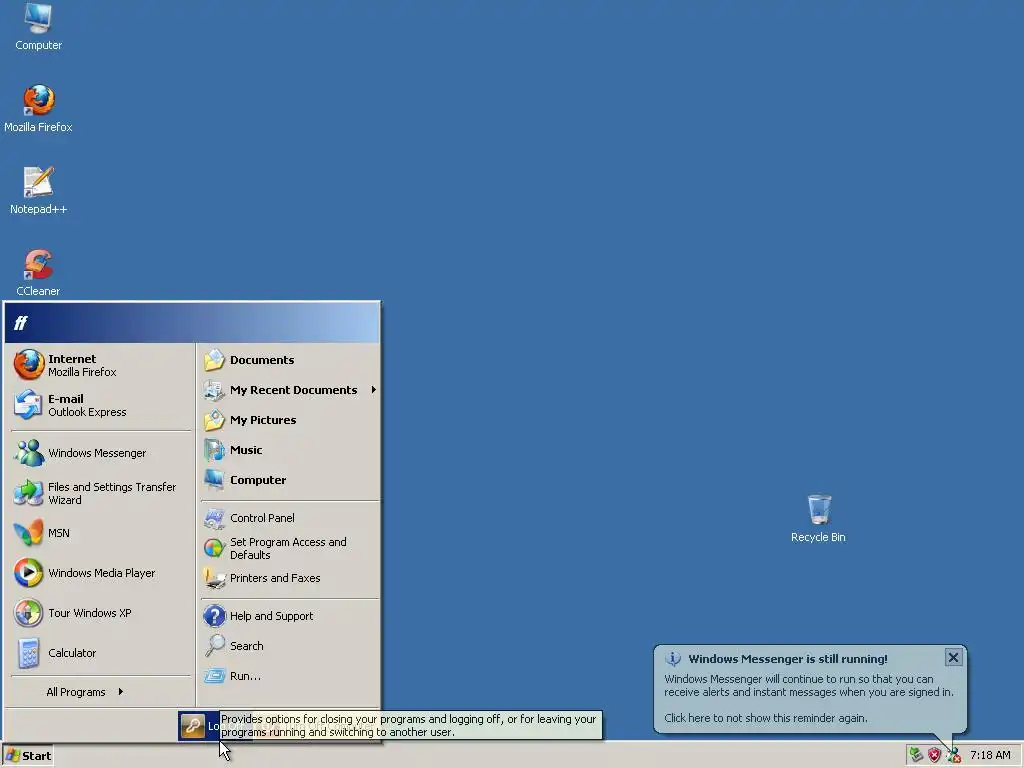1024x768 pixels.
Task: Open Music folder in Start menu
Action: (x=289, y=450)
